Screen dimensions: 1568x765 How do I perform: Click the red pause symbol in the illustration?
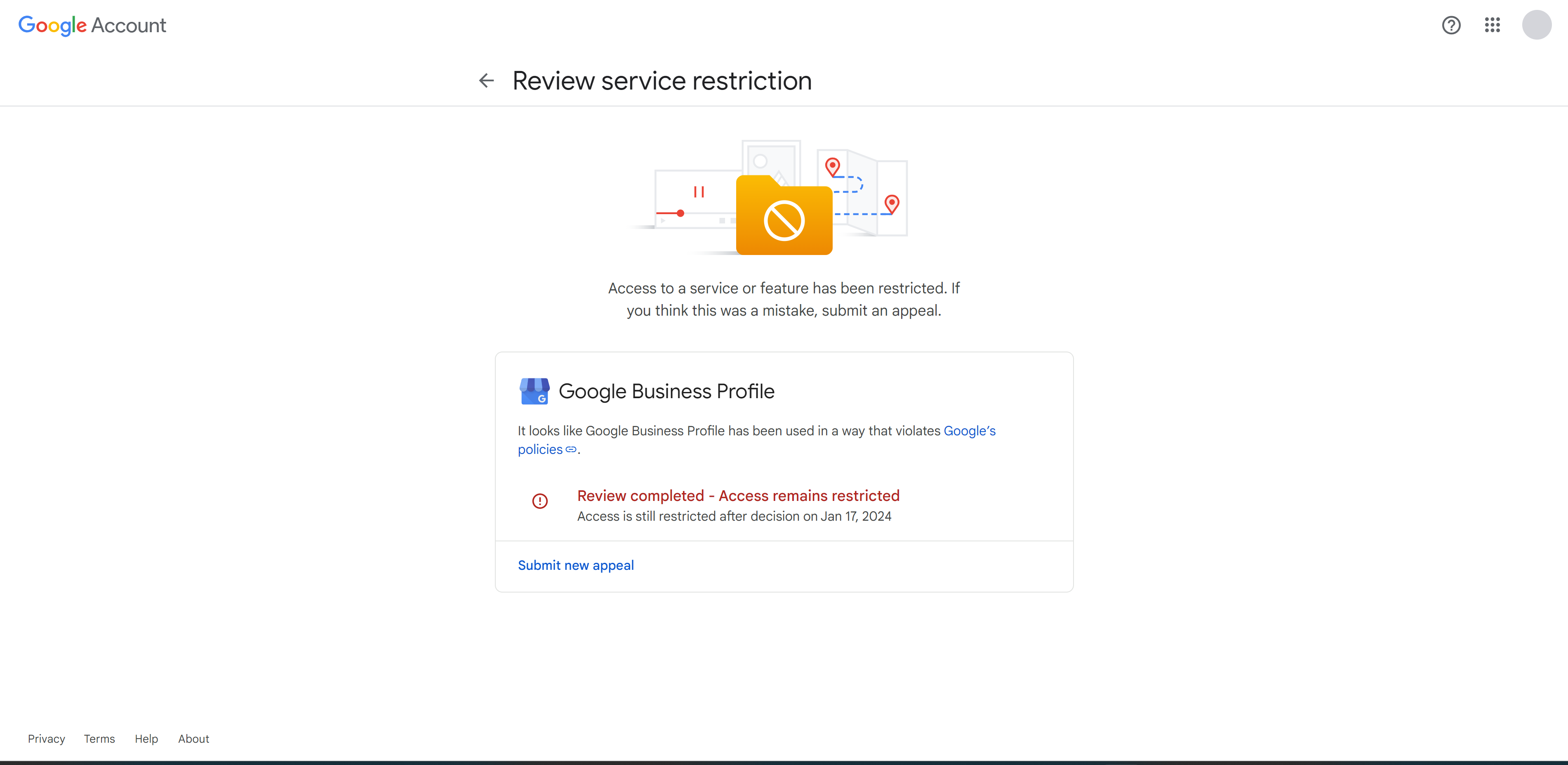[699, 192]
